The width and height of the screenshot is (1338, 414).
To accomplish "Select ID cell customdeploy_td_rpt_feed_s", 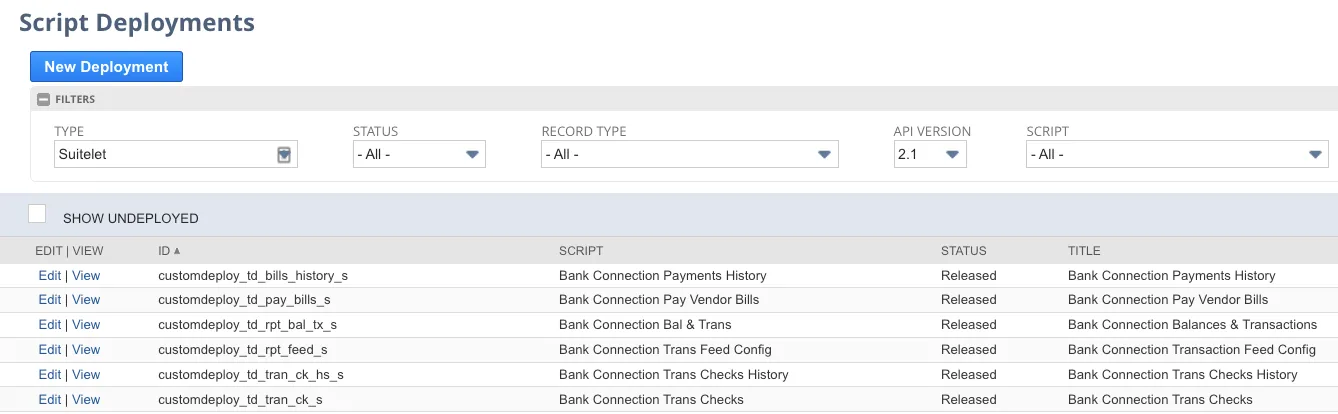I will [x=243, y=349].
